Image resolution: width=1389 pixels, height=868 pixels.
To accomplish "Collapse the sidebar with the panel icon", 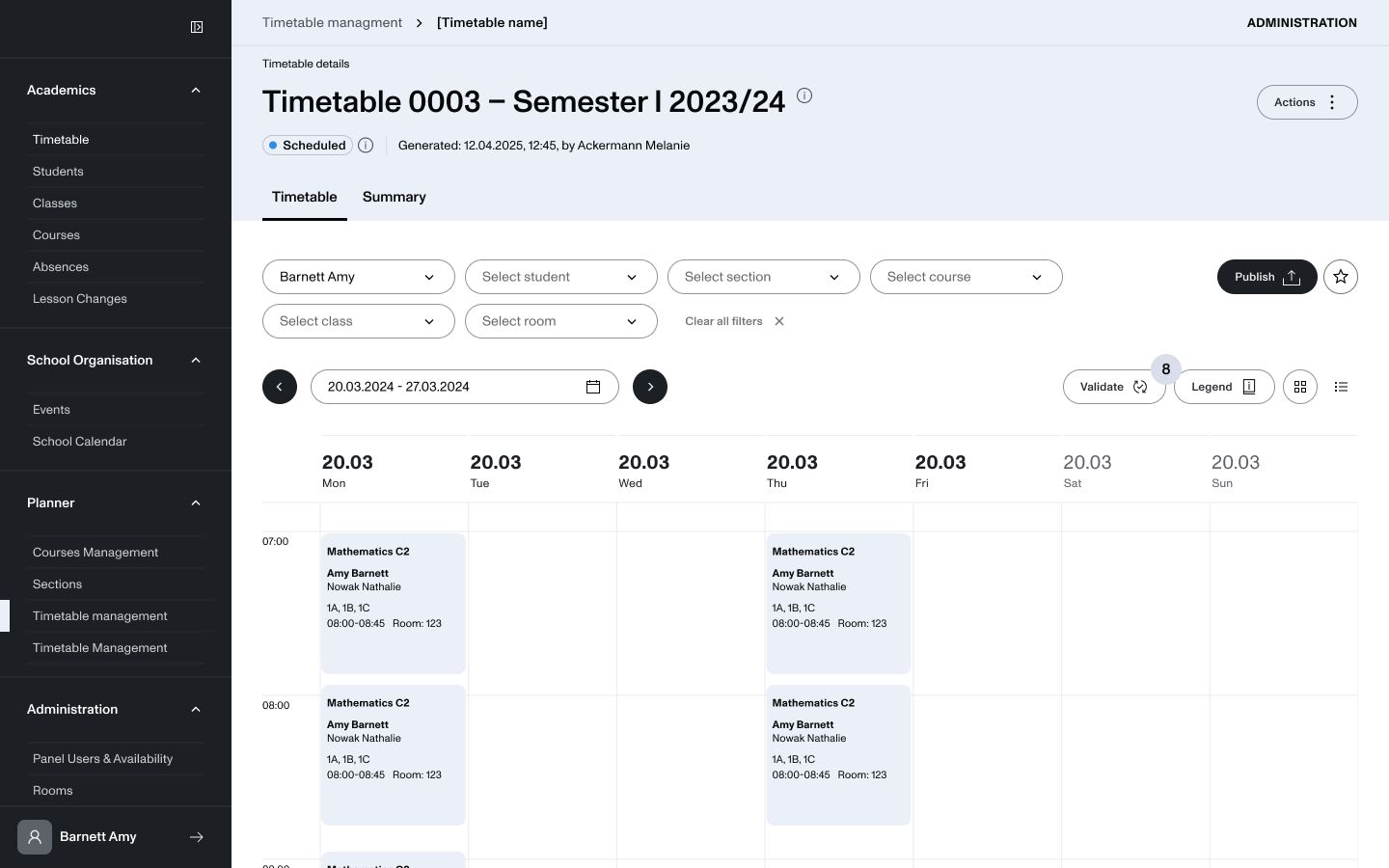I will point(197,27).
